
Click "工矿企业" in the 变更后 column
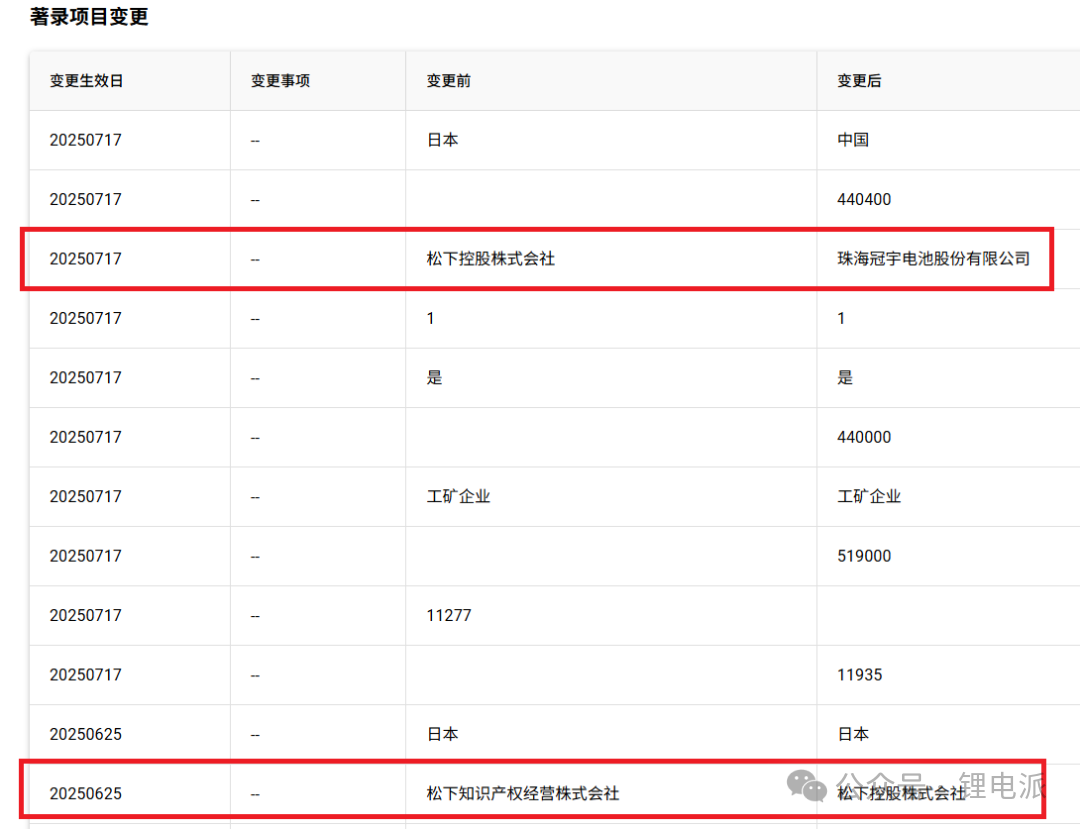click(869, 496)
